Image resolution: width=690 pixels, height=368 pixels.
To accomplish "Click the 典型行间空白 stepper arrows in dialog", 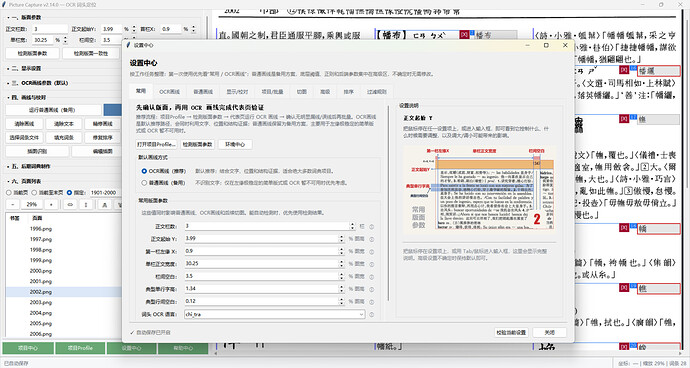I will click(341, 302).
